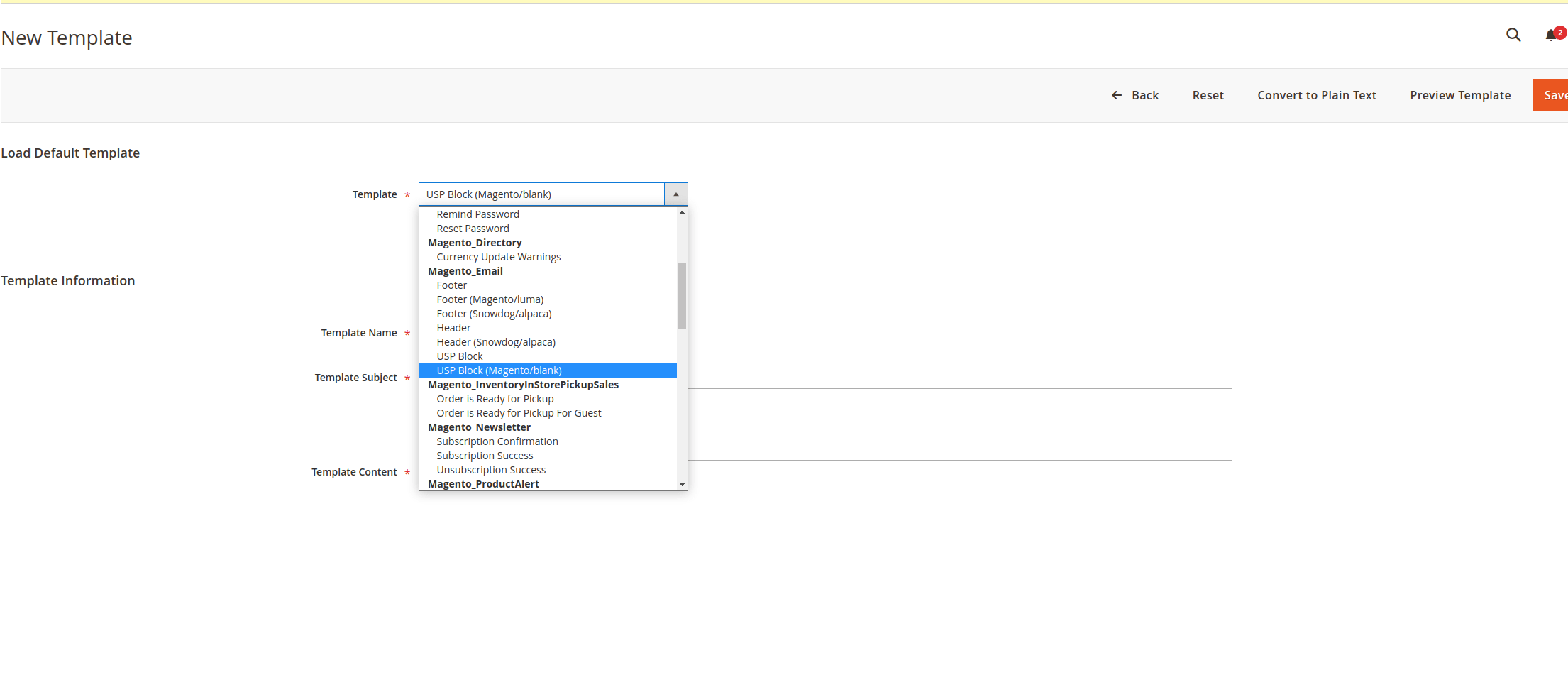This screenshot has height=687, width=1568.
Task: Click the Reset link
Action: coord(1208,94)
